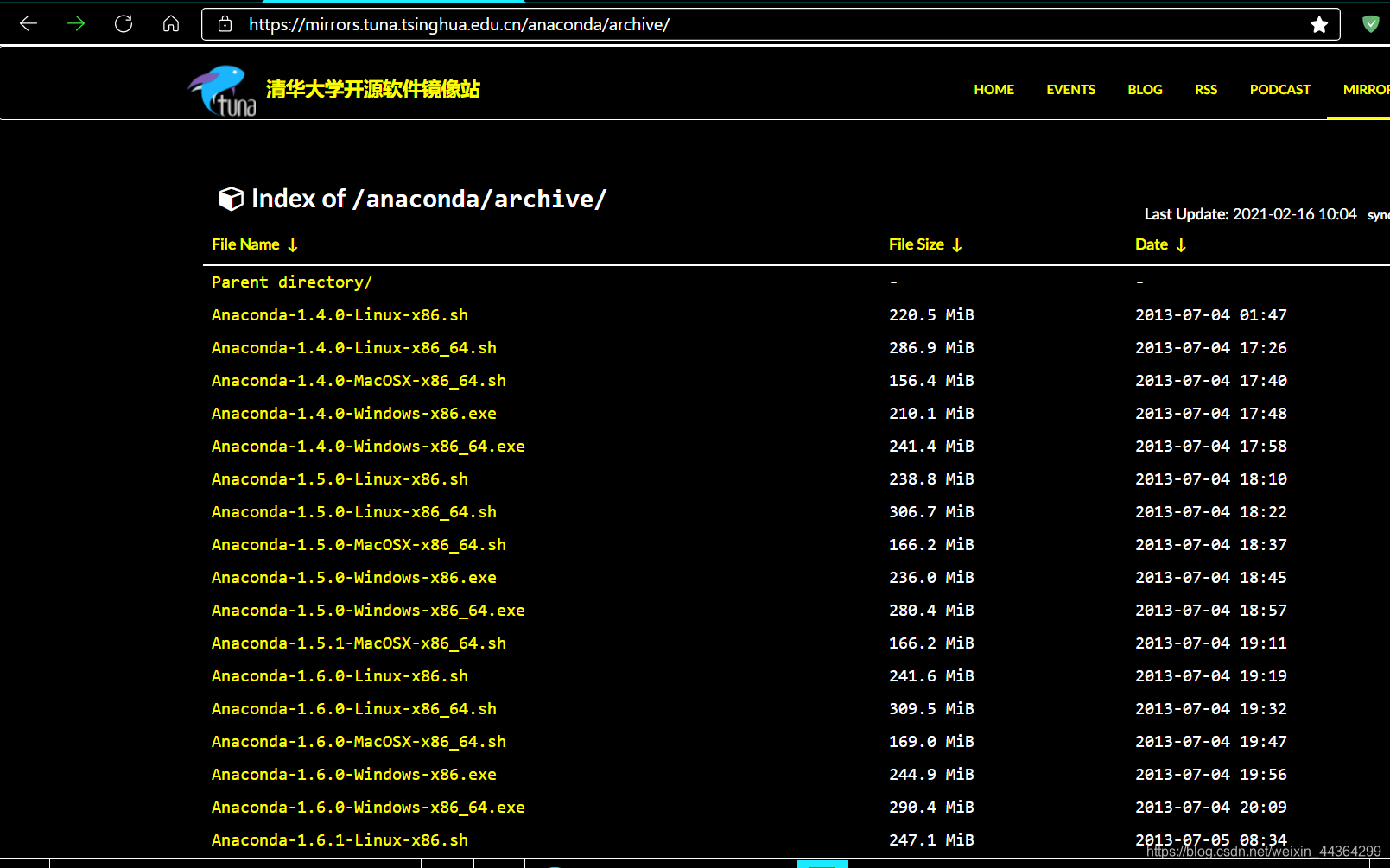Select the 306.7 MiB size cell
This screenshot has width=1390, height=868.
[x=931, y=512]
